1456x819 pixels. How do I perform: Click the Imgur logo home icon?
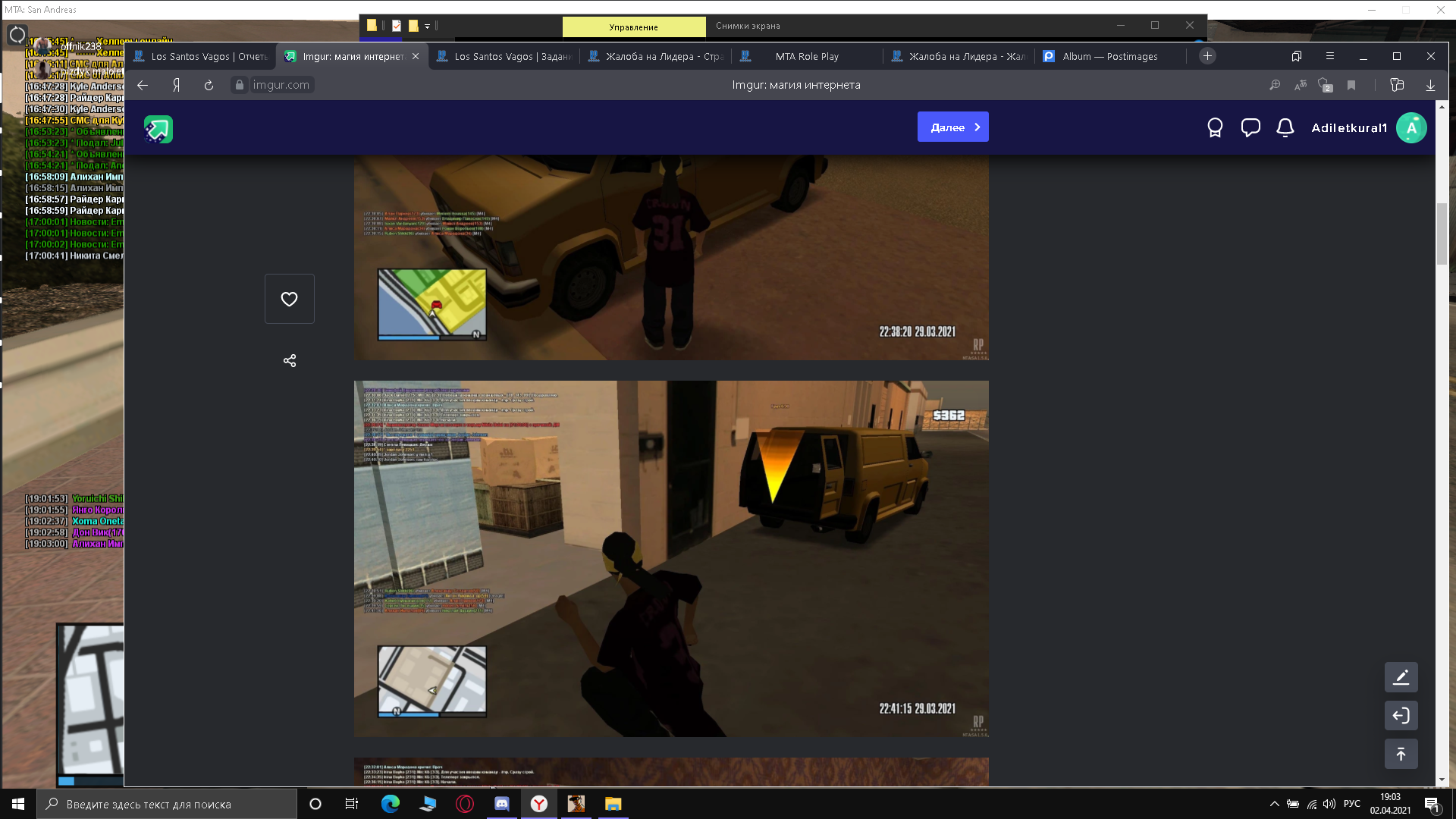[x=158, y=129]
